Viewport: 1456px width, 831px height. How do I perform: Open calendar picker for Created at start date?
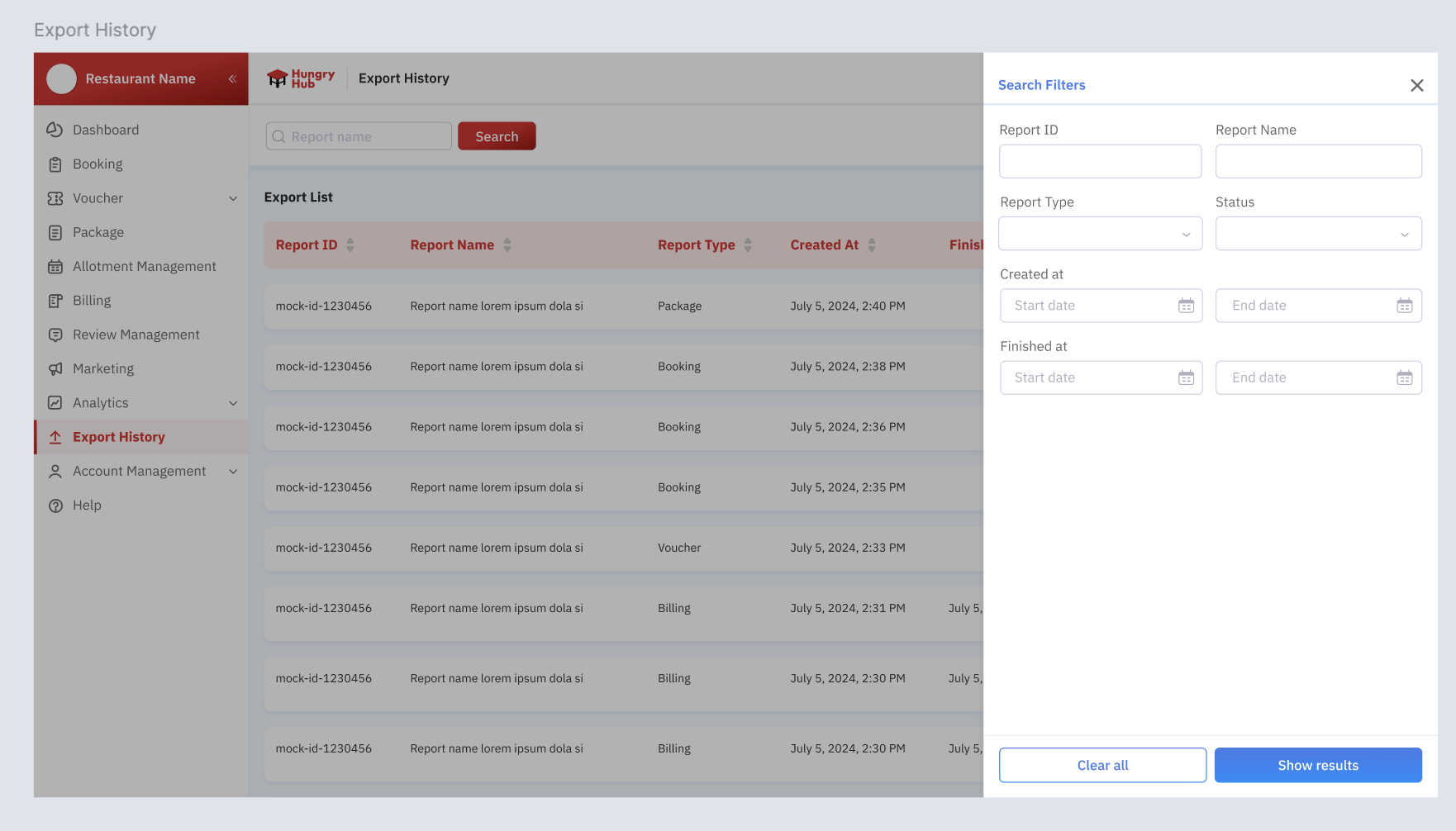coord(1186,306)
